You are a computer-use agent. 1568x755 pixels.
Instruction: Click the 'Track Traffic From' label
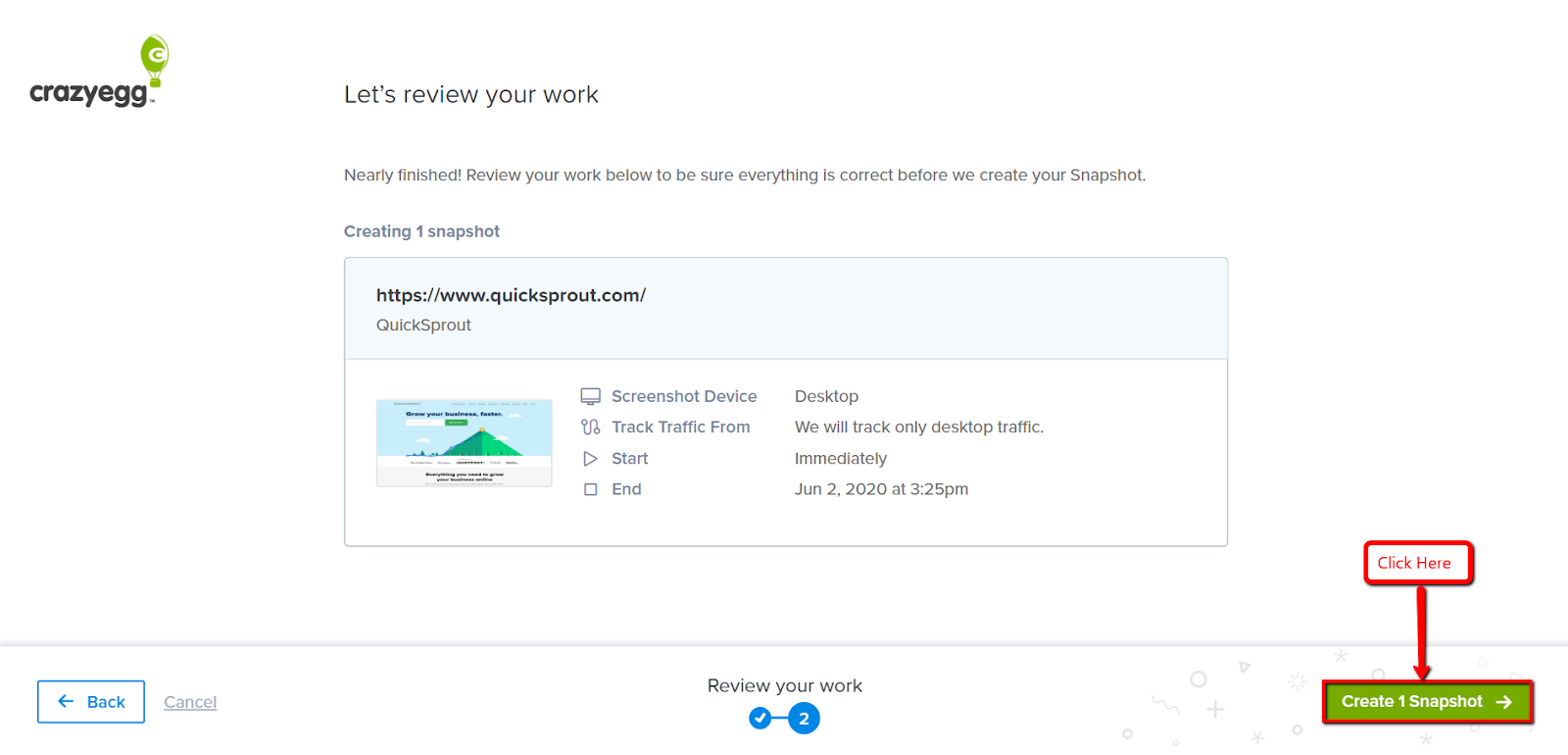click(681, 428)
